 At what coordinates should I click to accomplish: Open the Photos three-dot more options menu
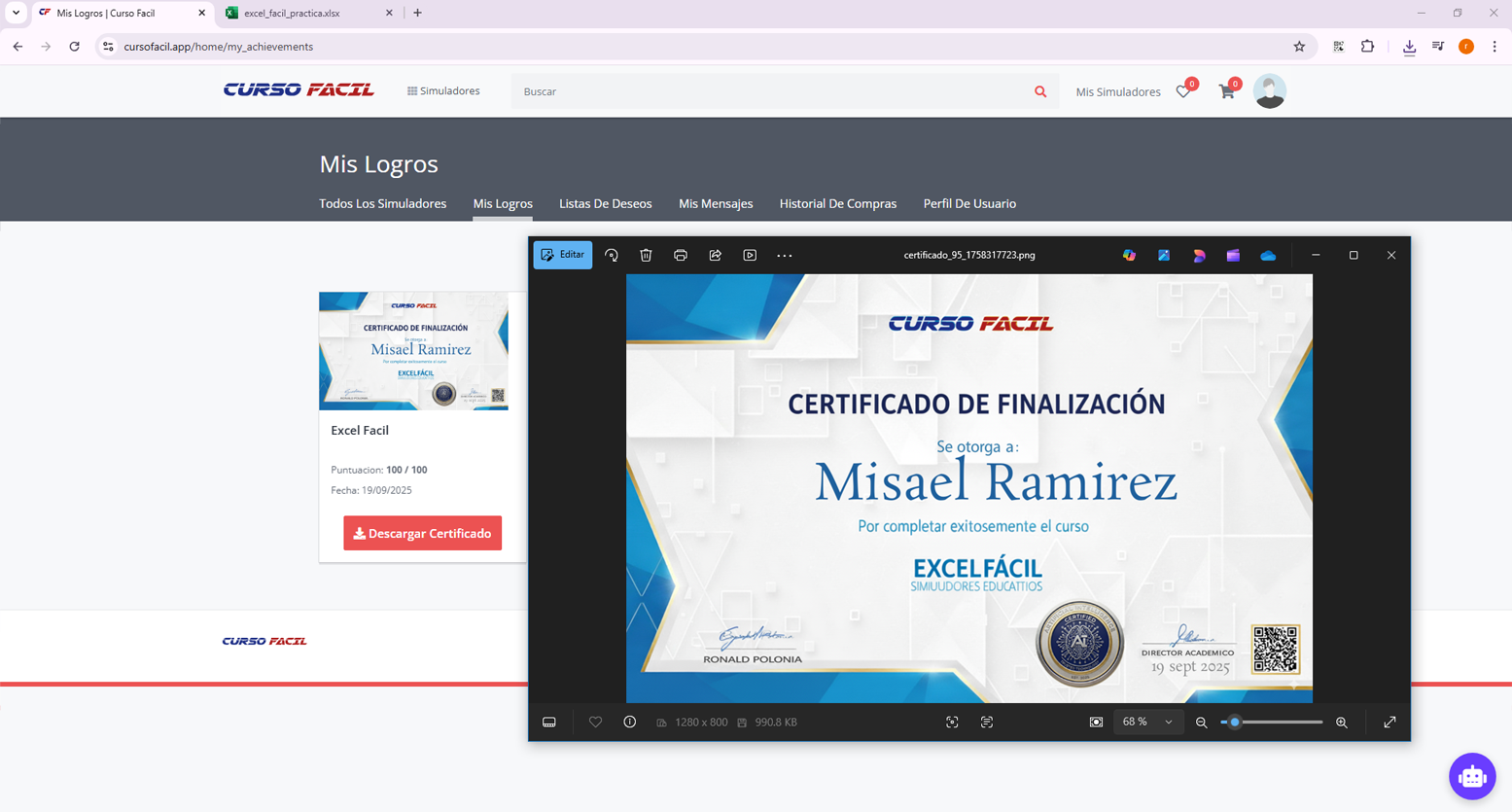tap(785, 255)
